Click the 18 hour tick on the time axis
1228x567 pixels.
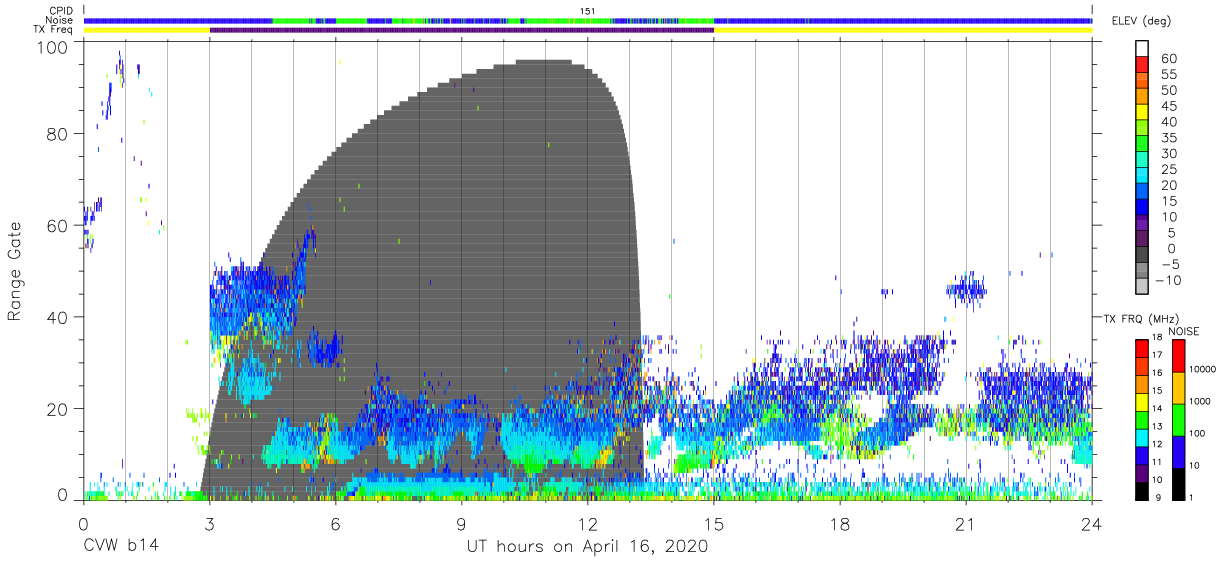click(x=840, y=525)
